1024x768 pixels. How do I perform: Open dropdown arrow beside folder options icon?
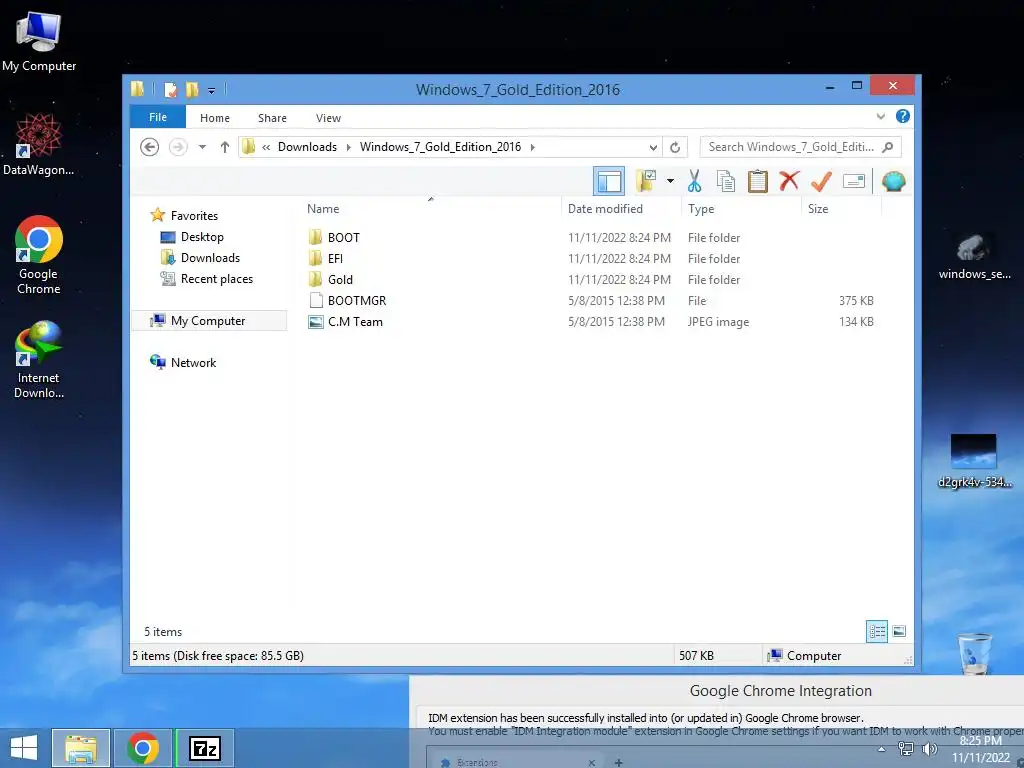point(670,181)
